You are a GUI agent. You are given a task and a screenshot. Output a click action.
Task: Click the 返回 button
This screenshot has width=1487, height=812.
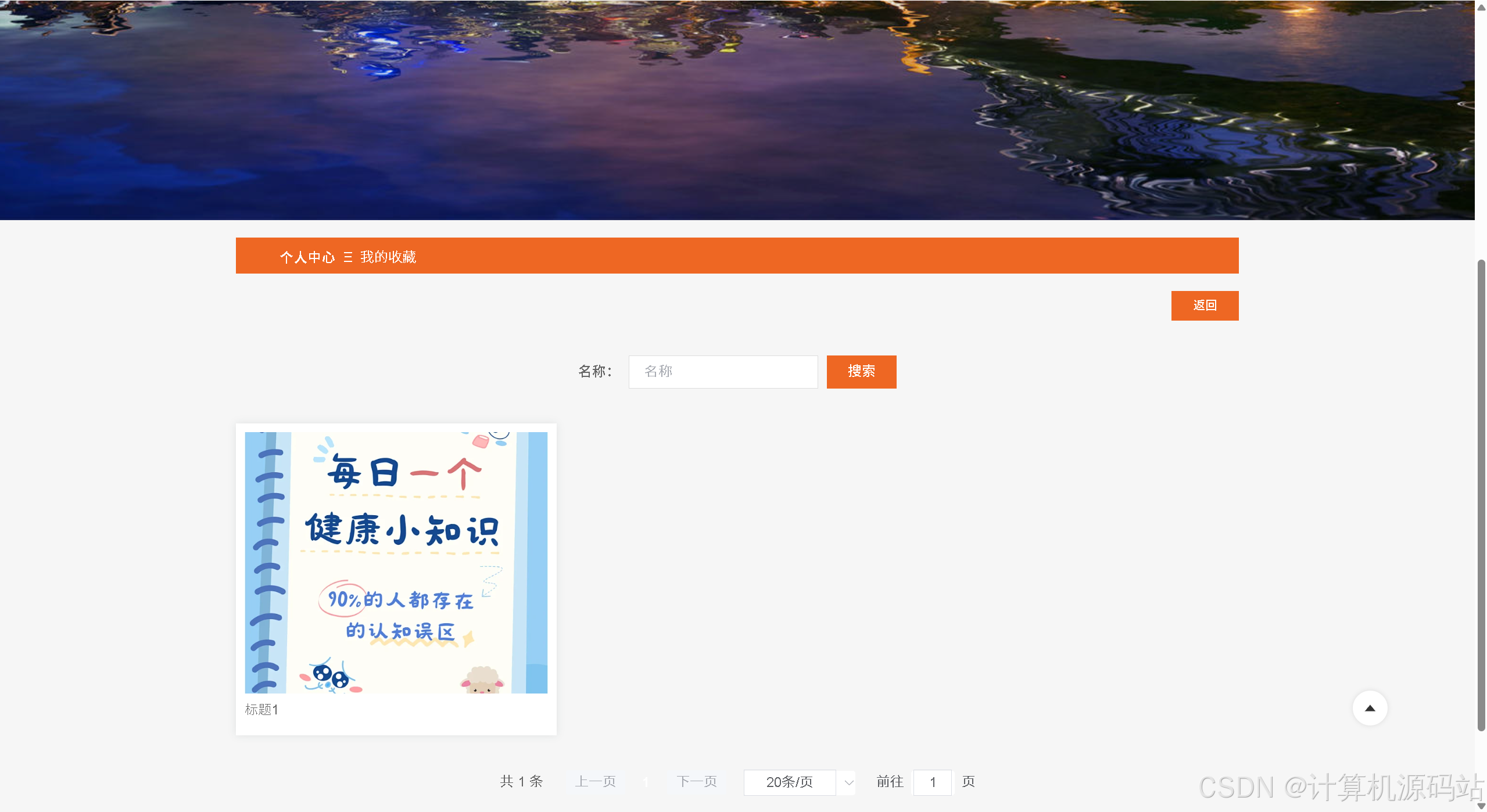point(1205,306)
